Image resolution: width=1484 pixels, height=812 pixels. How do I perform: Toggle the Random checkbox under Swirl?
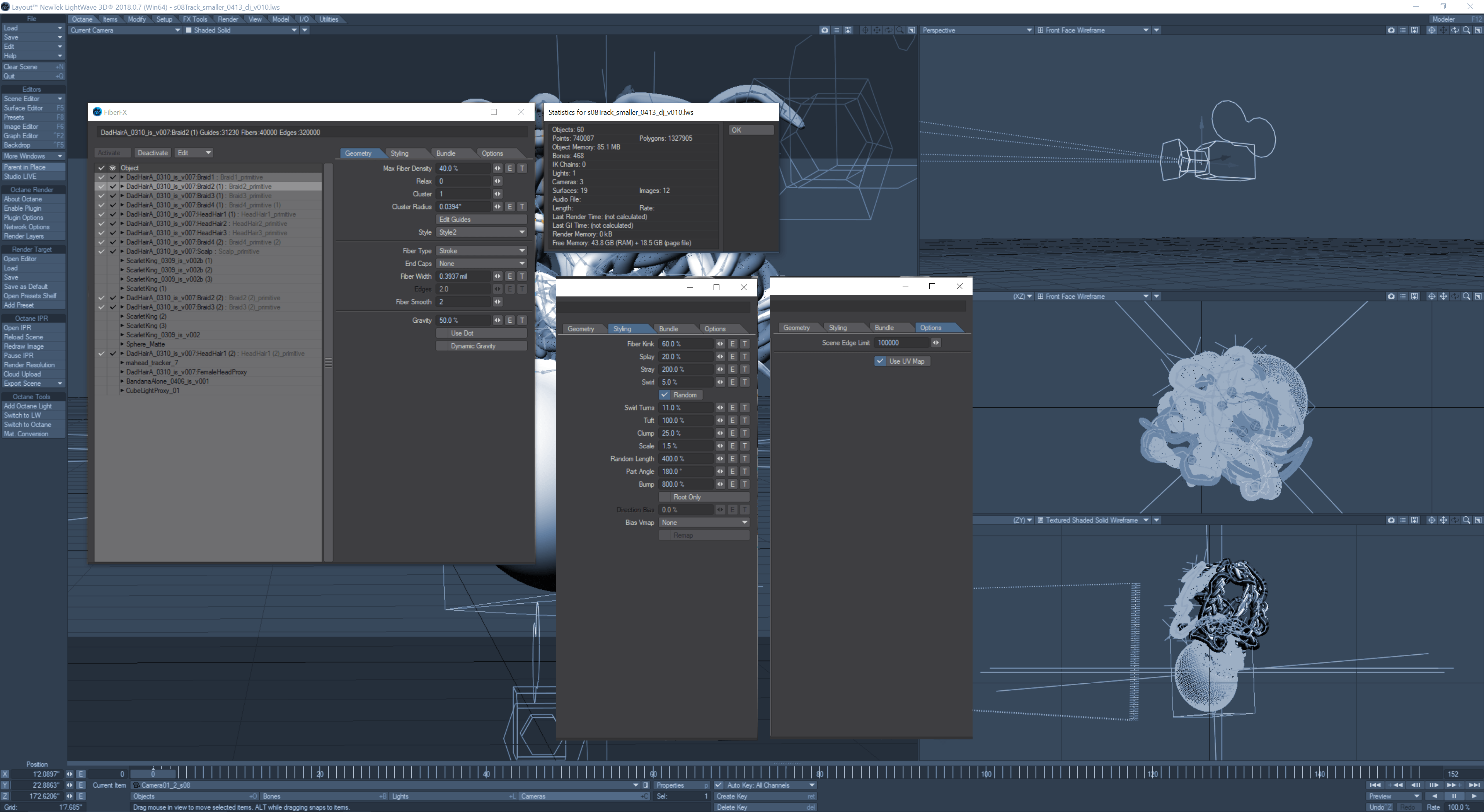[x=665, y=395]
